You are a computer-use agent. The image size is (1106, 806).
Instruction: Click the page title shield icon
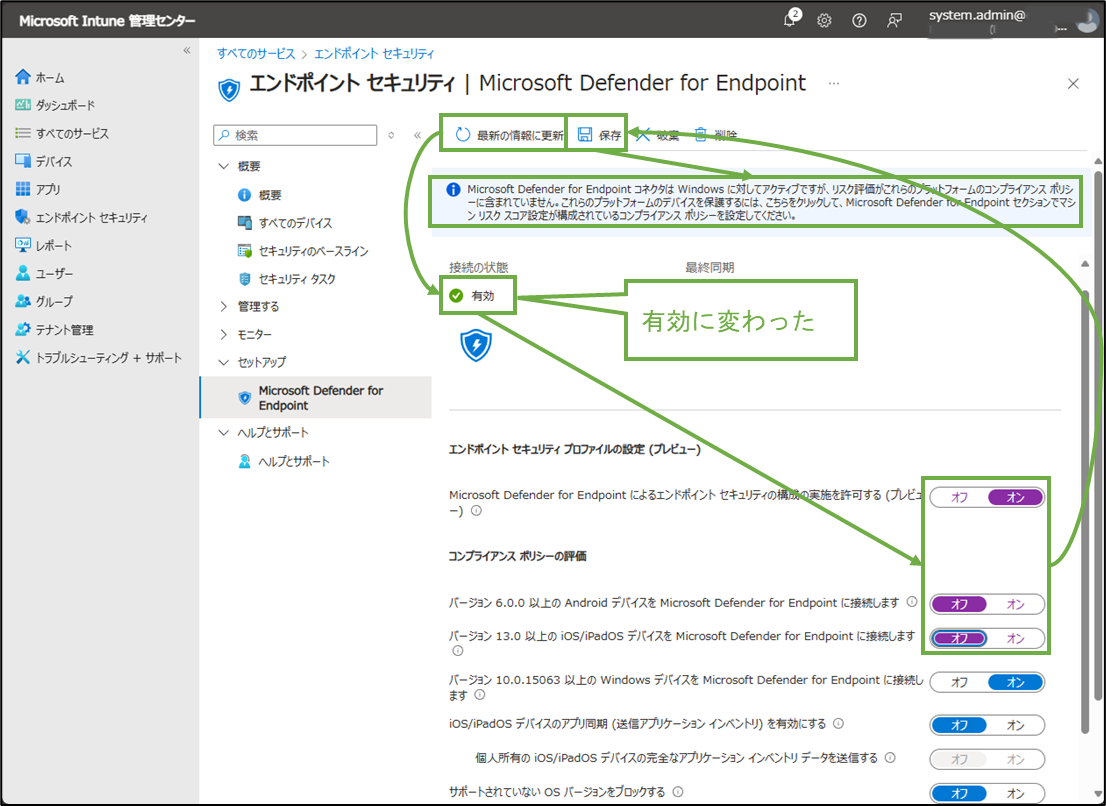click(x=229, y=89)
